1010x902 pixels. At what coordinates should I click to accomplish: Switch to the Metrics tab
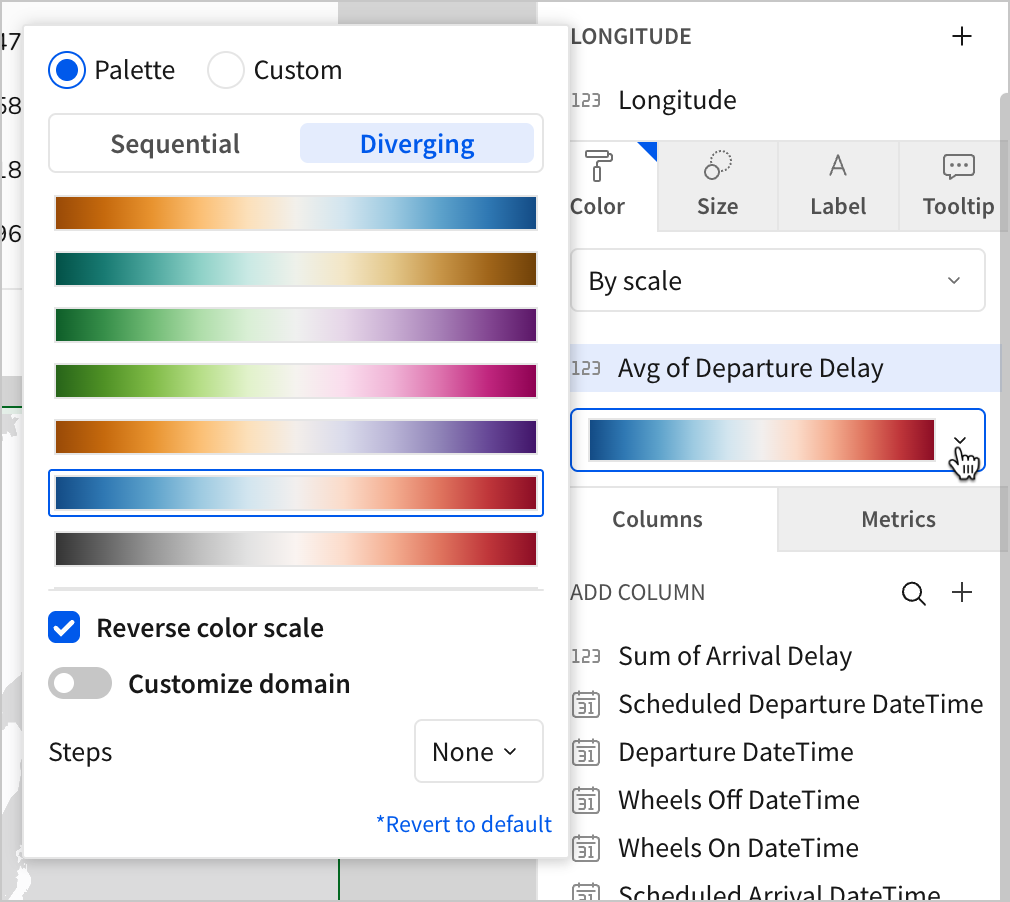[897, 519]
